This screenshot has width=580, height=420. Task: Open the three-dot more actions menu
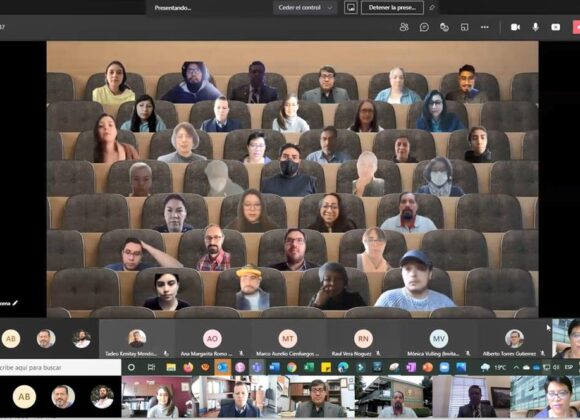pyautogui.click(x=485, y=27)
